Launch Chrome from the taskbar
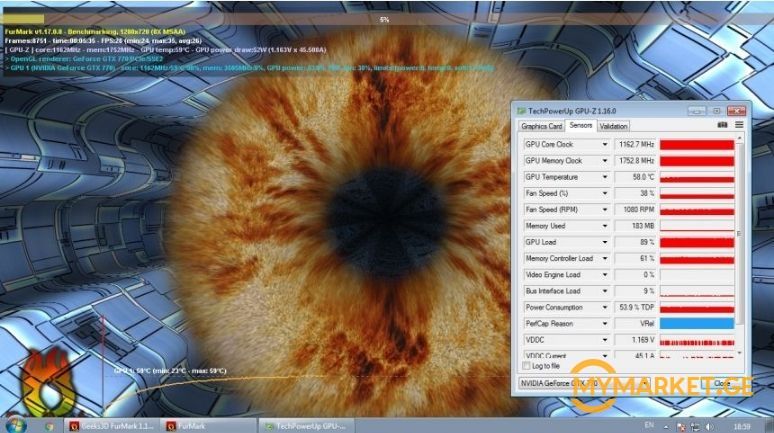Screen dimensions: 774x433 click(49, 426)
